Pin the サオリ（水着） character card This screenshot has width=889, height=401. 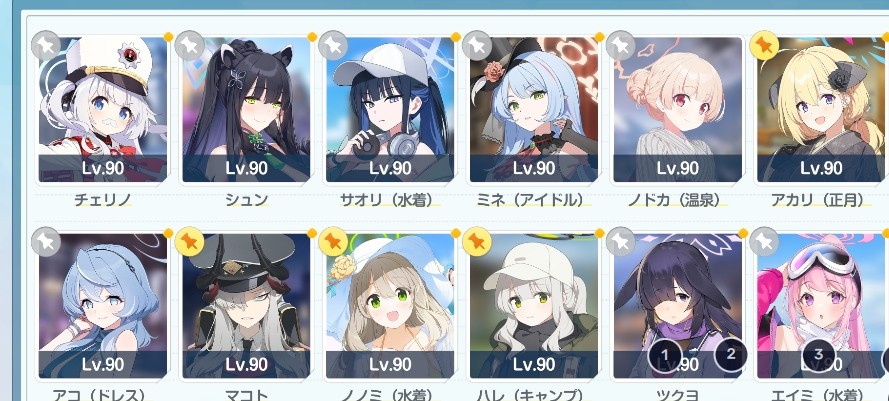[x=333, y=45]
